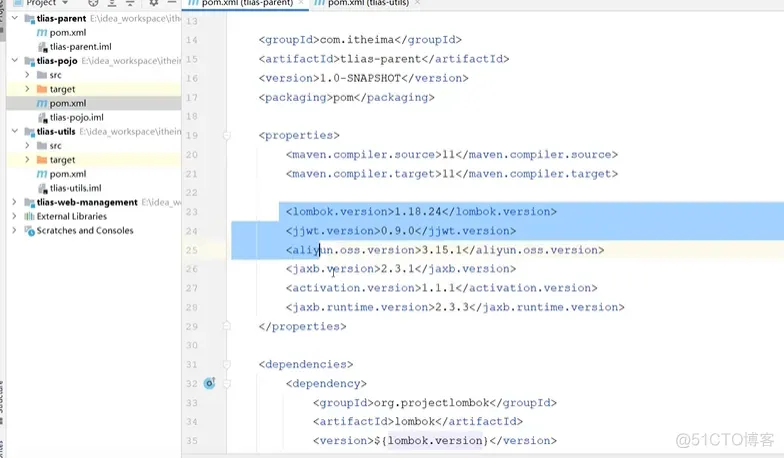Click ${lombok.version} reference on line 35
784x458 pixels.
[432, 440]
